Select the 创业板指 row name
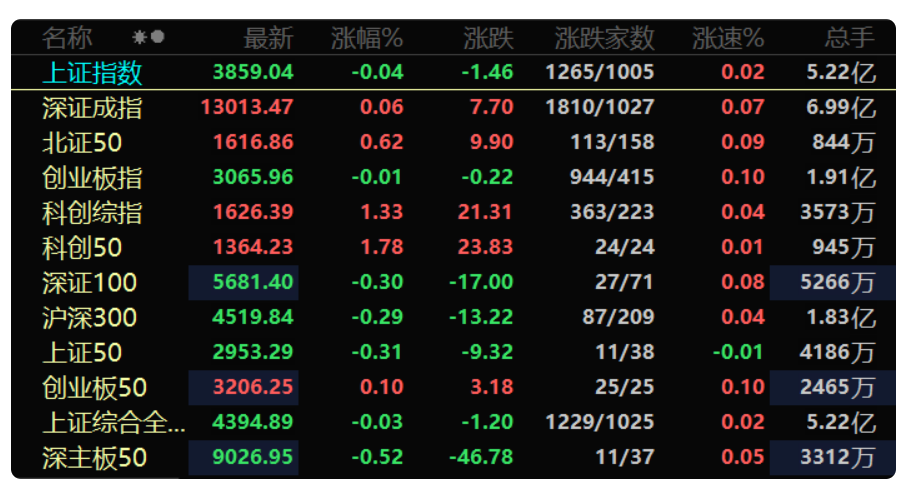 tap(92, 178)
